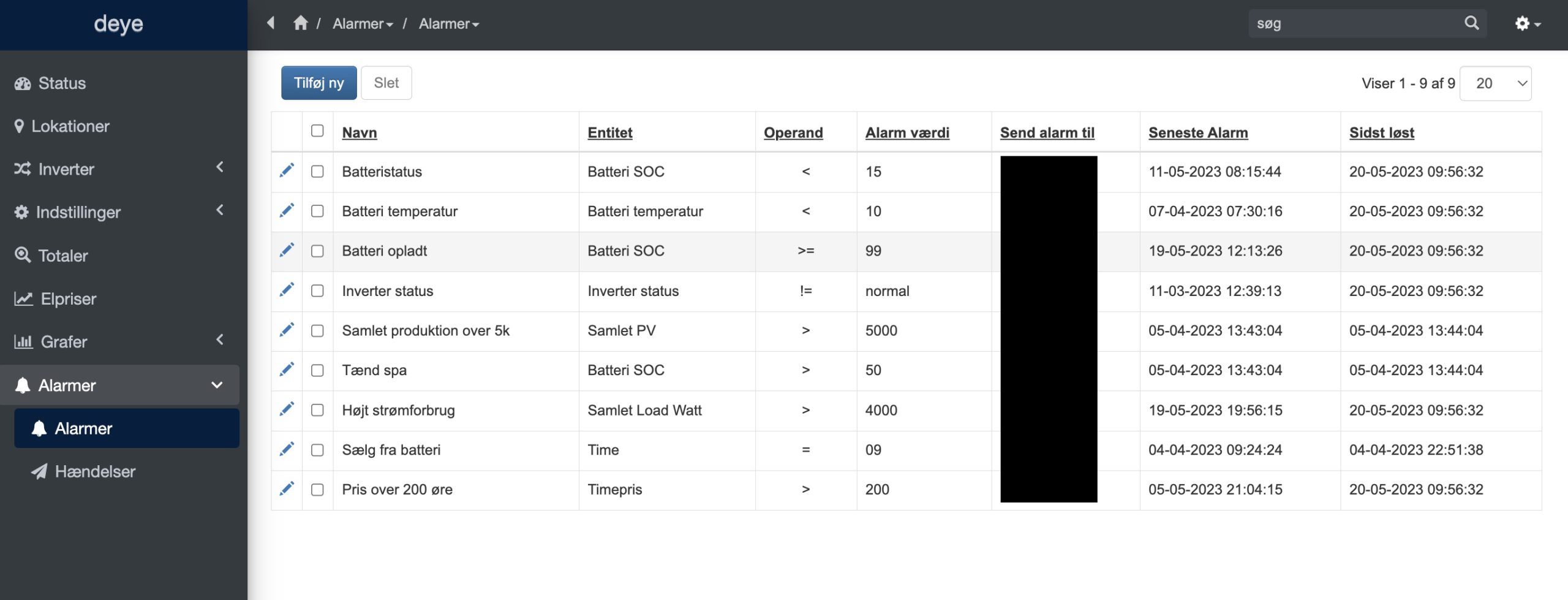This screenshot has width=1568, height=600.
Task: Check the Batteri opladt row checkbox
Action: [317, 251]
